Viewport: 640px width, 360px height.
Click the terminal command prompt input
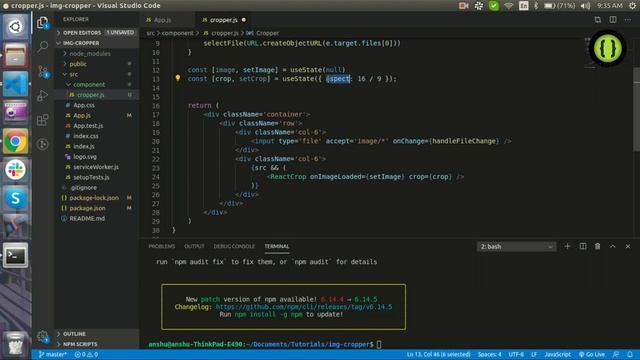[x=379, y=344]
